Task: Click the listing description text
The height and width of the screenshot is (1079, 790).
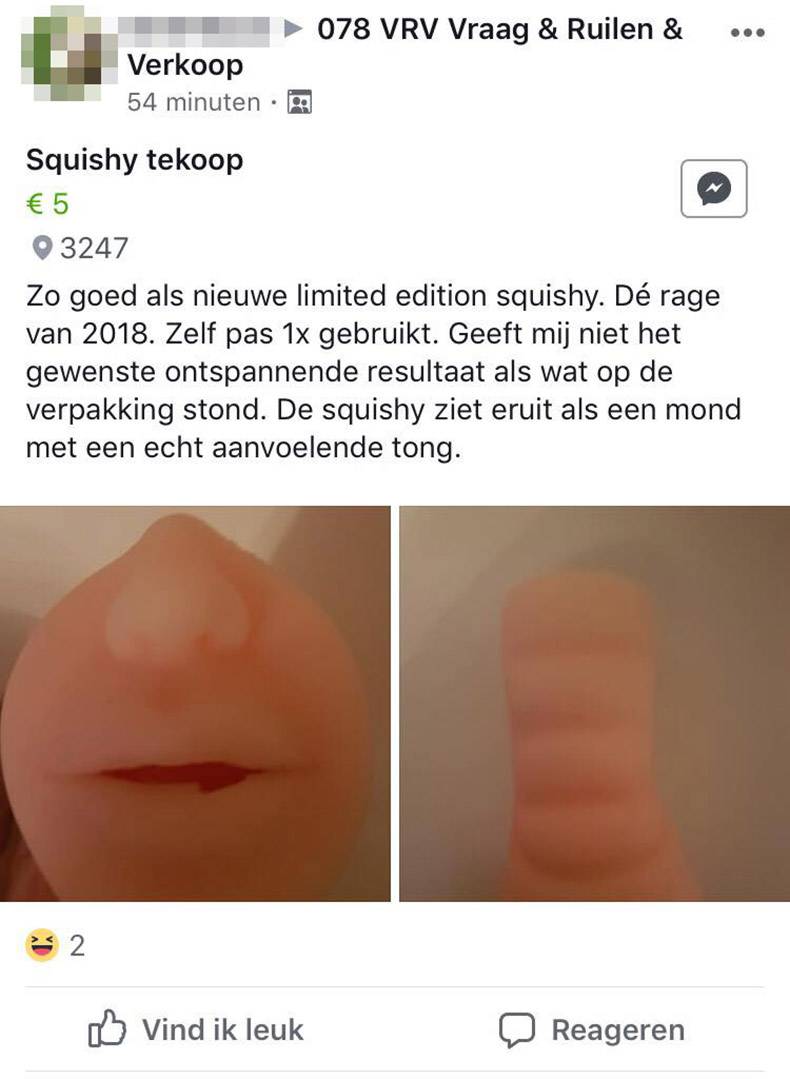Action: pos(384,372)
